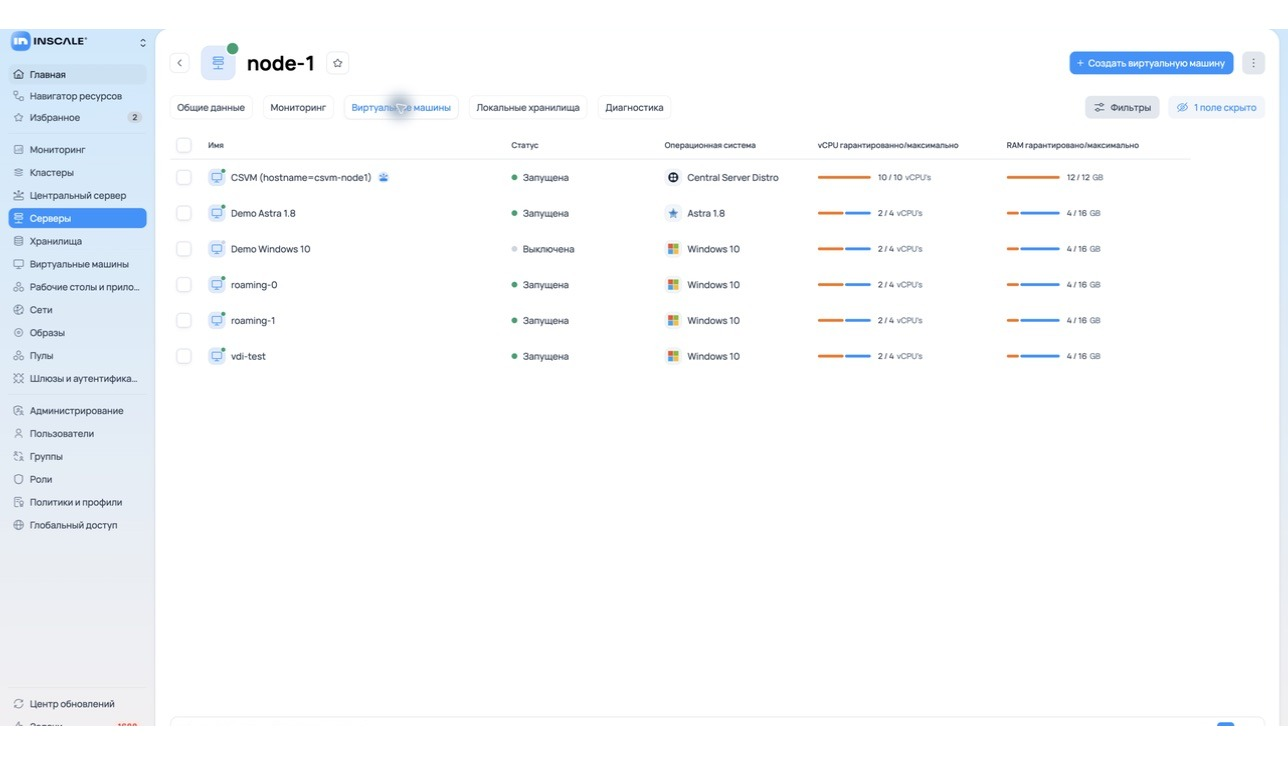
Task: Open Главная in the sidebar
Action: pyautogui.click(x=78, y=74)
